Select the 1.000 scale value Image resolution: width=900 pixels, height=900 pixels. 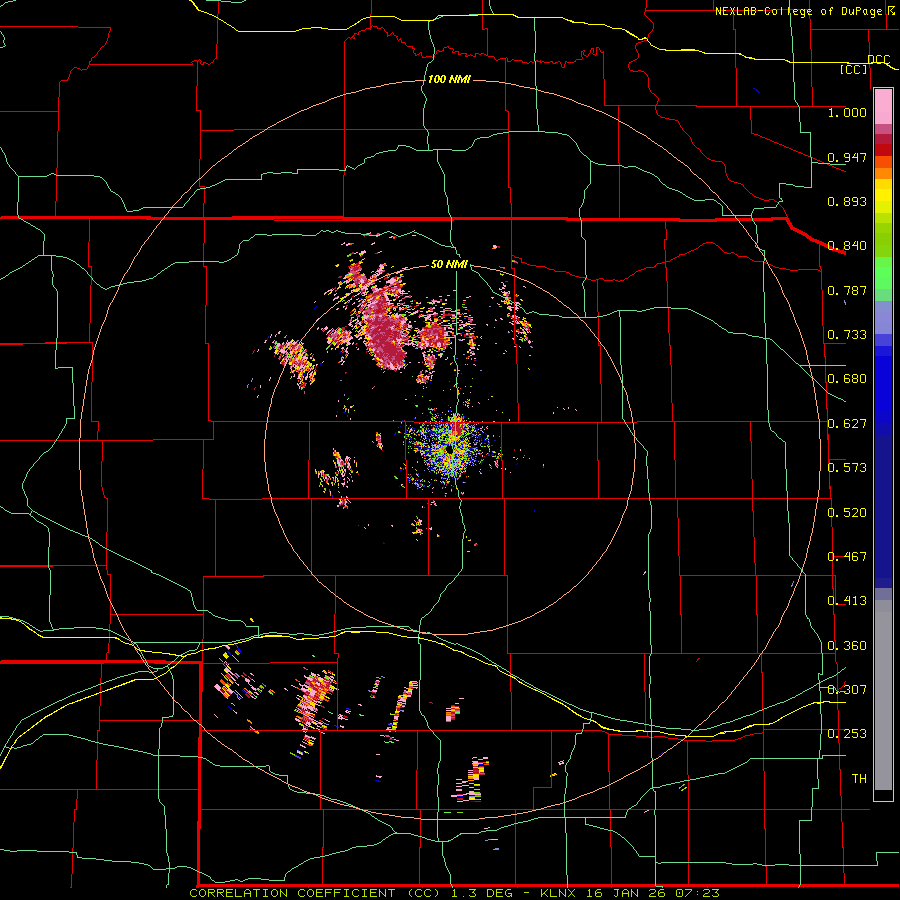(x=847, y=112)
